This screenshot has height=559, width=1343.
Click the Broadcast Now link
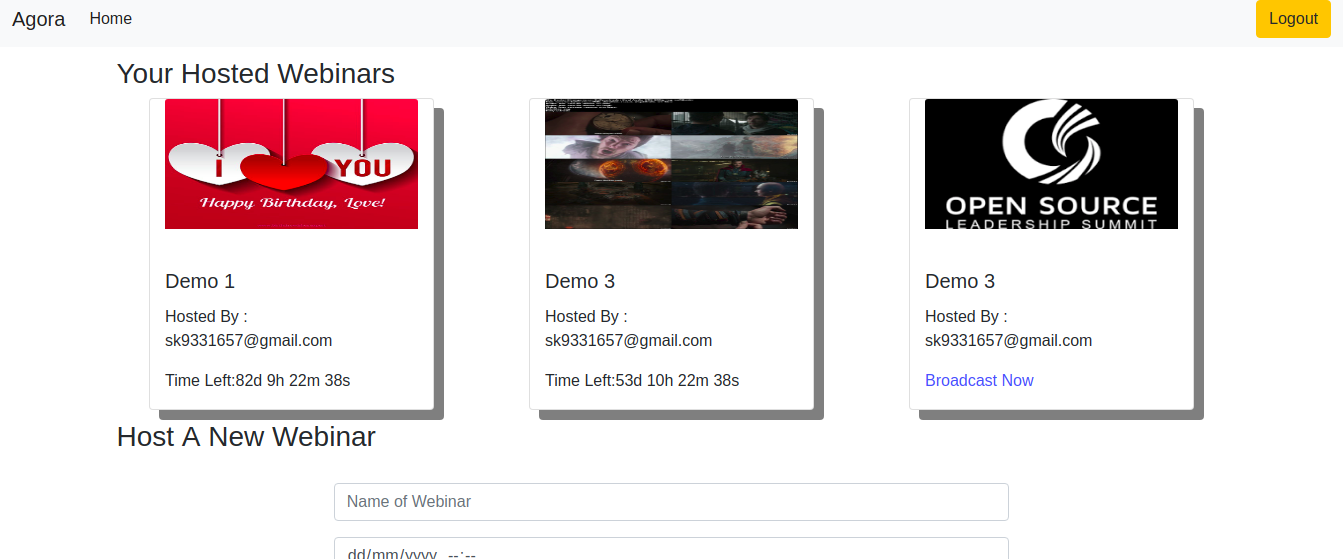click(x=979, y=381)
